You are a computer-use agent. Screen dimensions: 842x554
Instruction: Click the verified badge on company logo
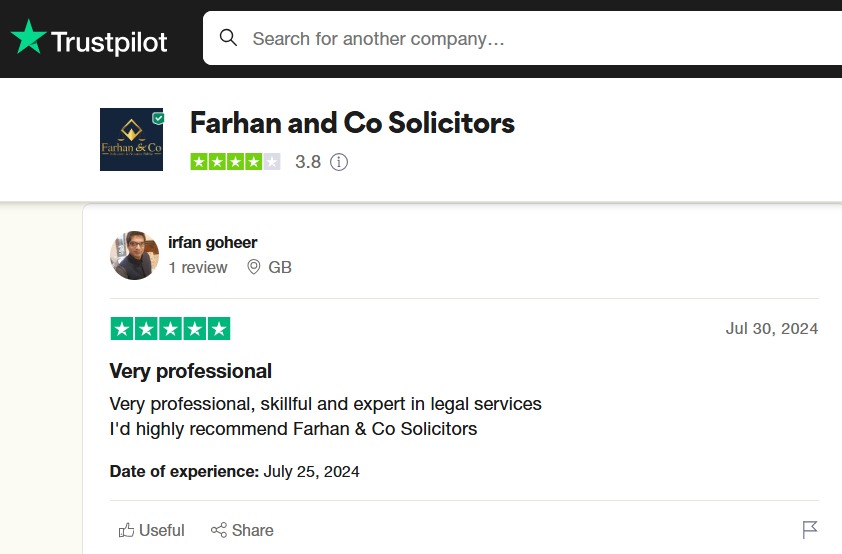point(158,118)
